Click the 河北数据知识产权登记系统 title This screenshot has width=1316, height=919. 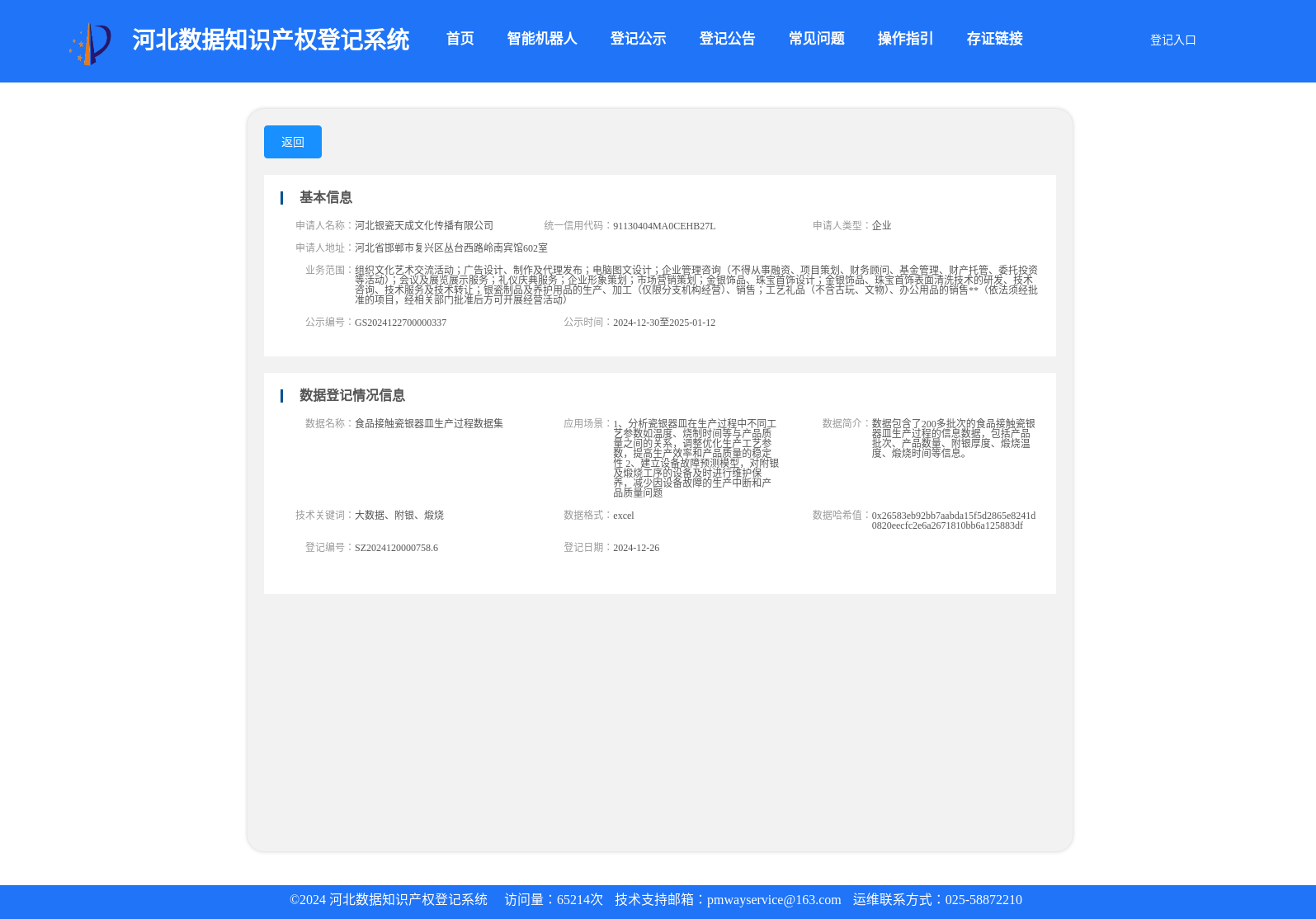271,40
